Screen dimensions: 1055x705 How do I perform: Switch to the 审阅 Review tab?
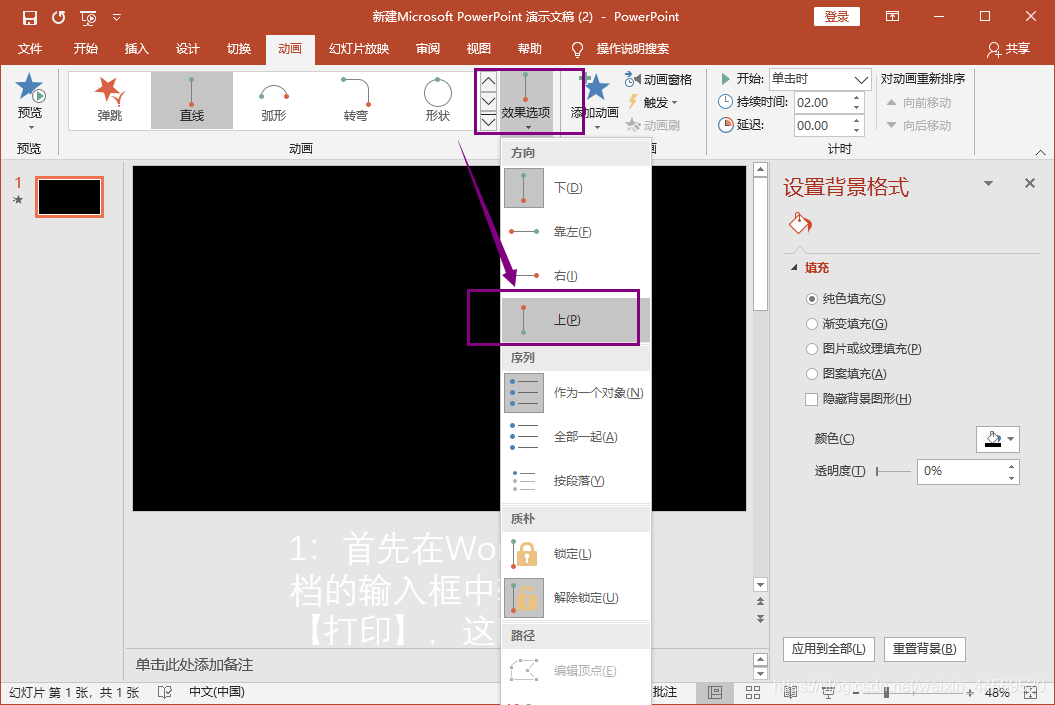pos(428,48)
